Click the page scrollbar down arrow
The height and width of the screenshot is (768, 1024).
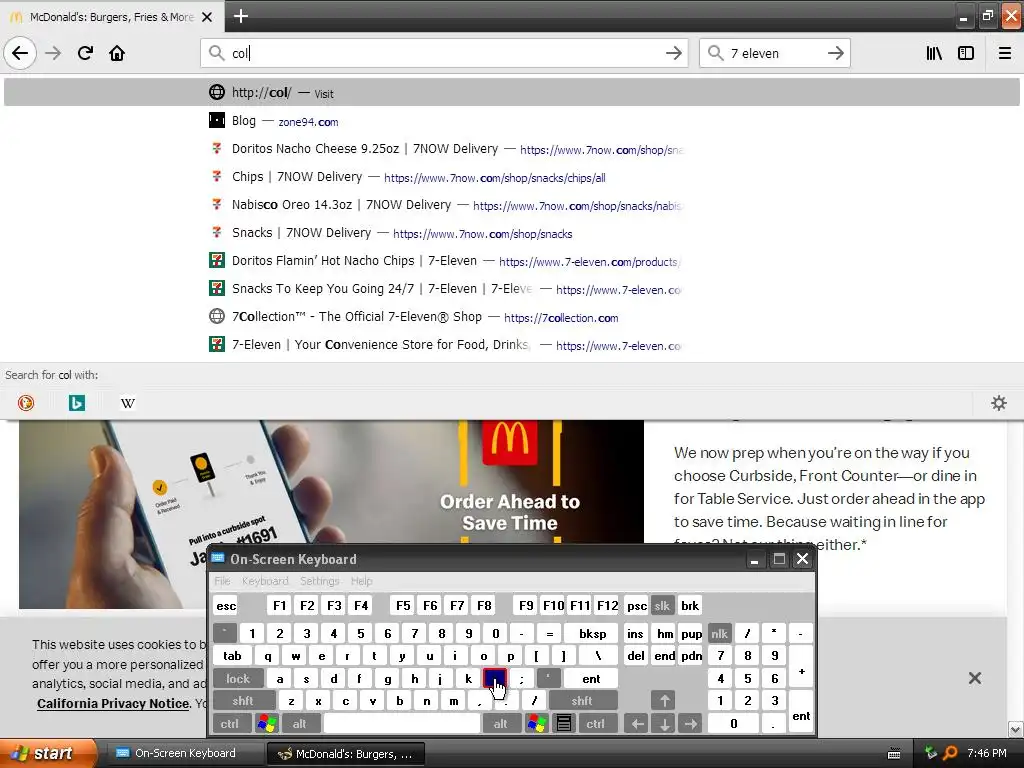pos(1015,729)
